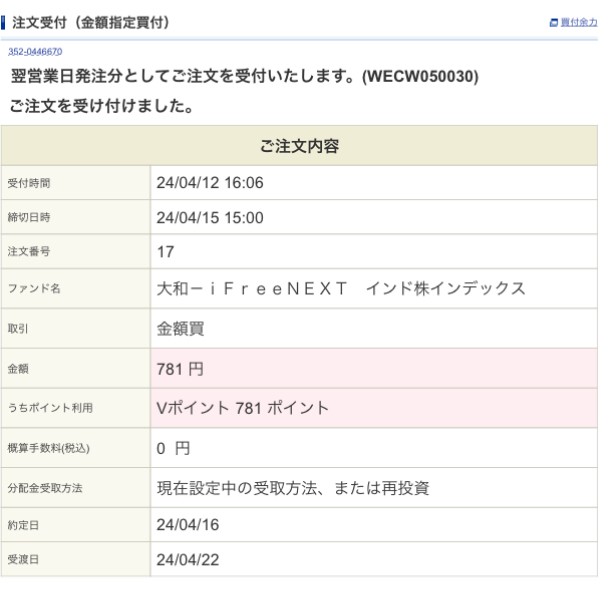Click the 781 円 amount cell

180,369
